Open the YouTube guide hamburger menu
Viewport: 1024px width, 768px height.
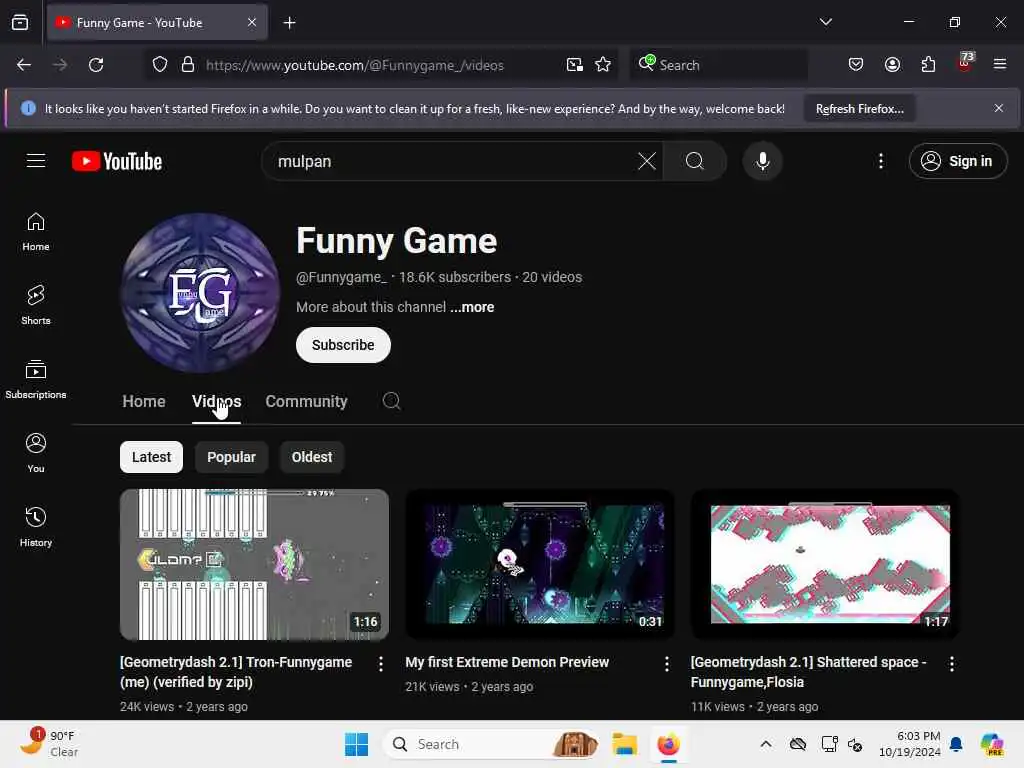tap(36, 161)
